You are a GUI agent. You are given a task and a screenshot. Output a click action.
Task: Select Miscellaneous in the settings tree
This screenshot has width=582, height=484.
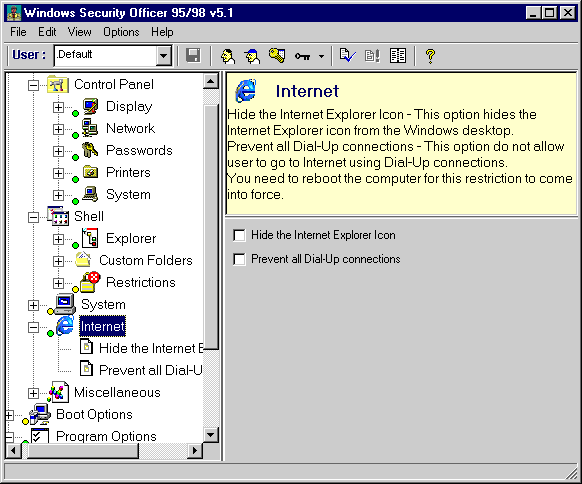(117, 392)
